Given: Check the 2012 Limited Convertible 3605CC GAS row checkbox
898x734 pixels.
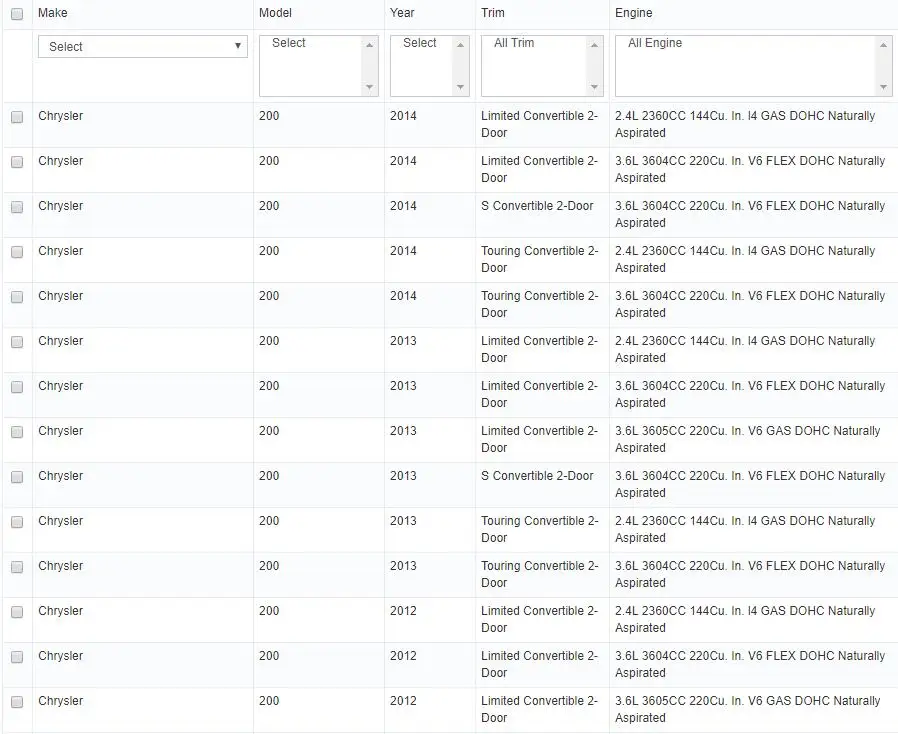Looking at the screenshot, I should pos(17,702).
